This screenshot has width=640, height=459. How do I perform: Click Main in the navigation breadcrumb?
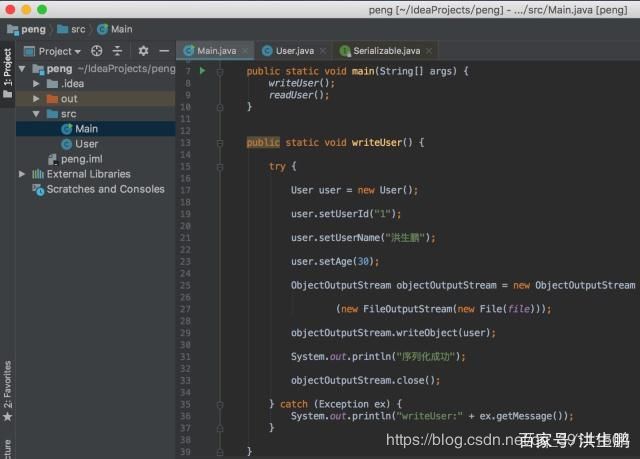122,29
